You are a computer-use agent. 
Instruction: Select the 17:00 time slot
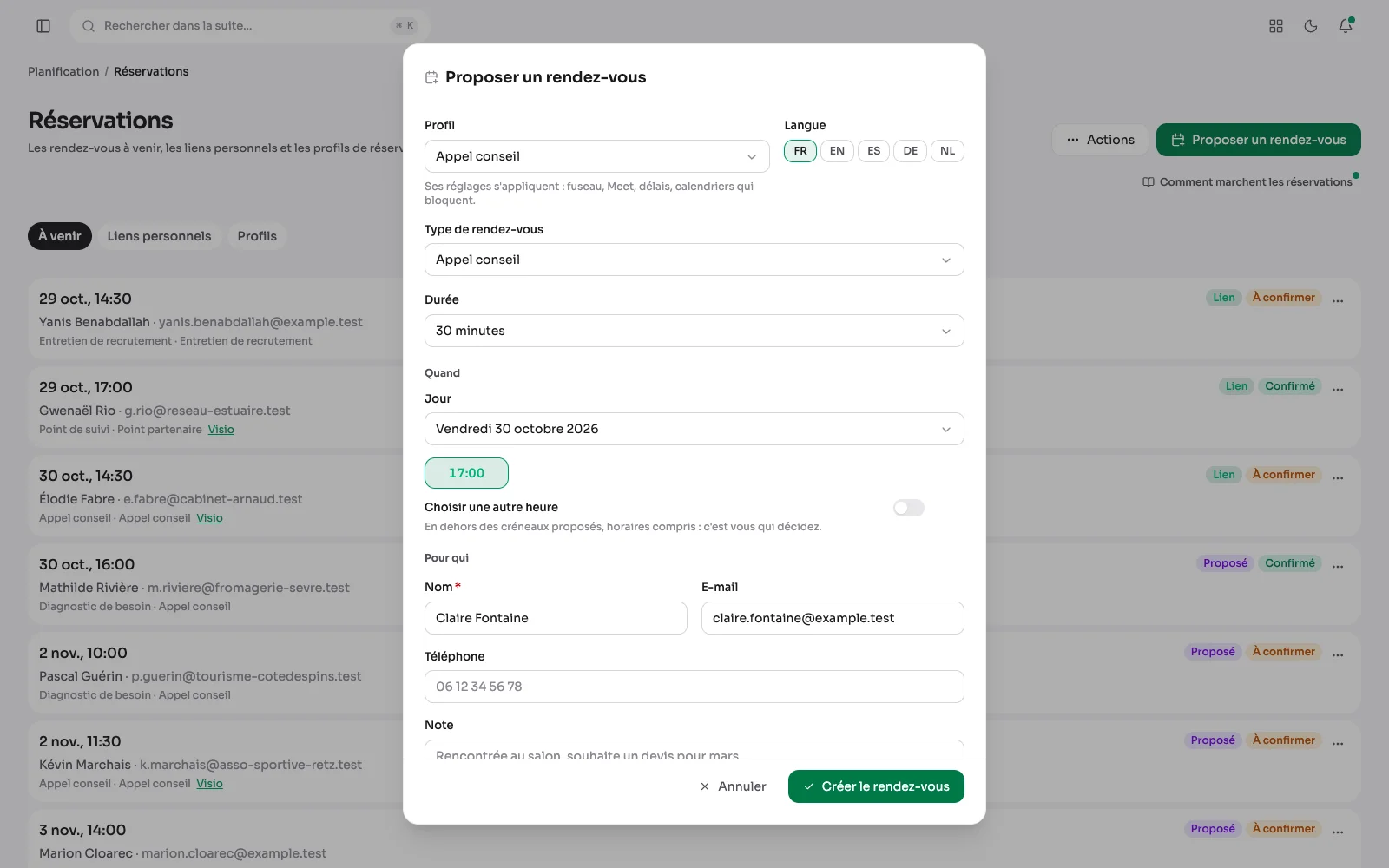[x=466, y=473]
